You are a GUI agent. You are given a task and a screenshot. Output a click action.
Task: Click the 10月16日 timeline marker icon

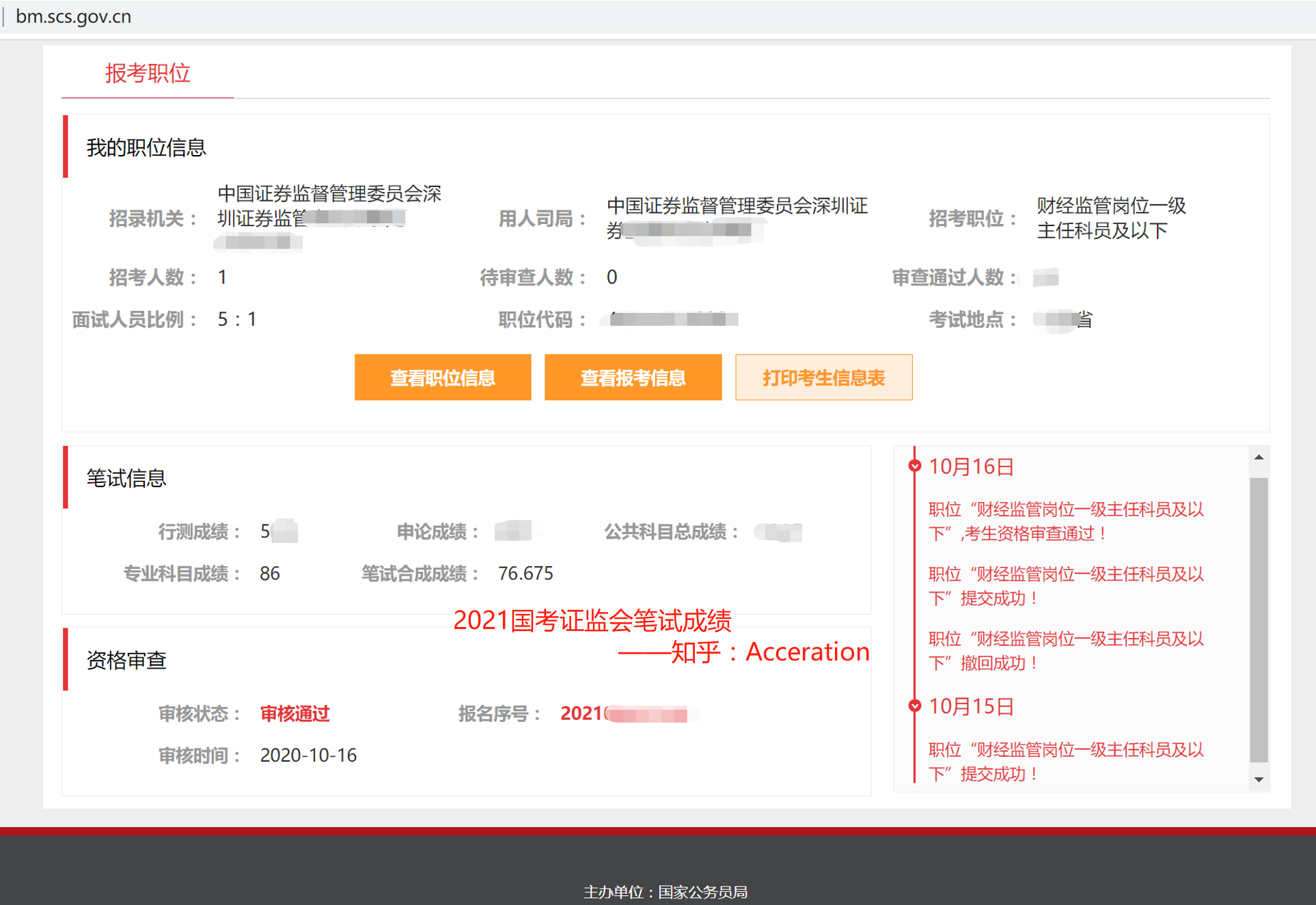pos(914,467)
